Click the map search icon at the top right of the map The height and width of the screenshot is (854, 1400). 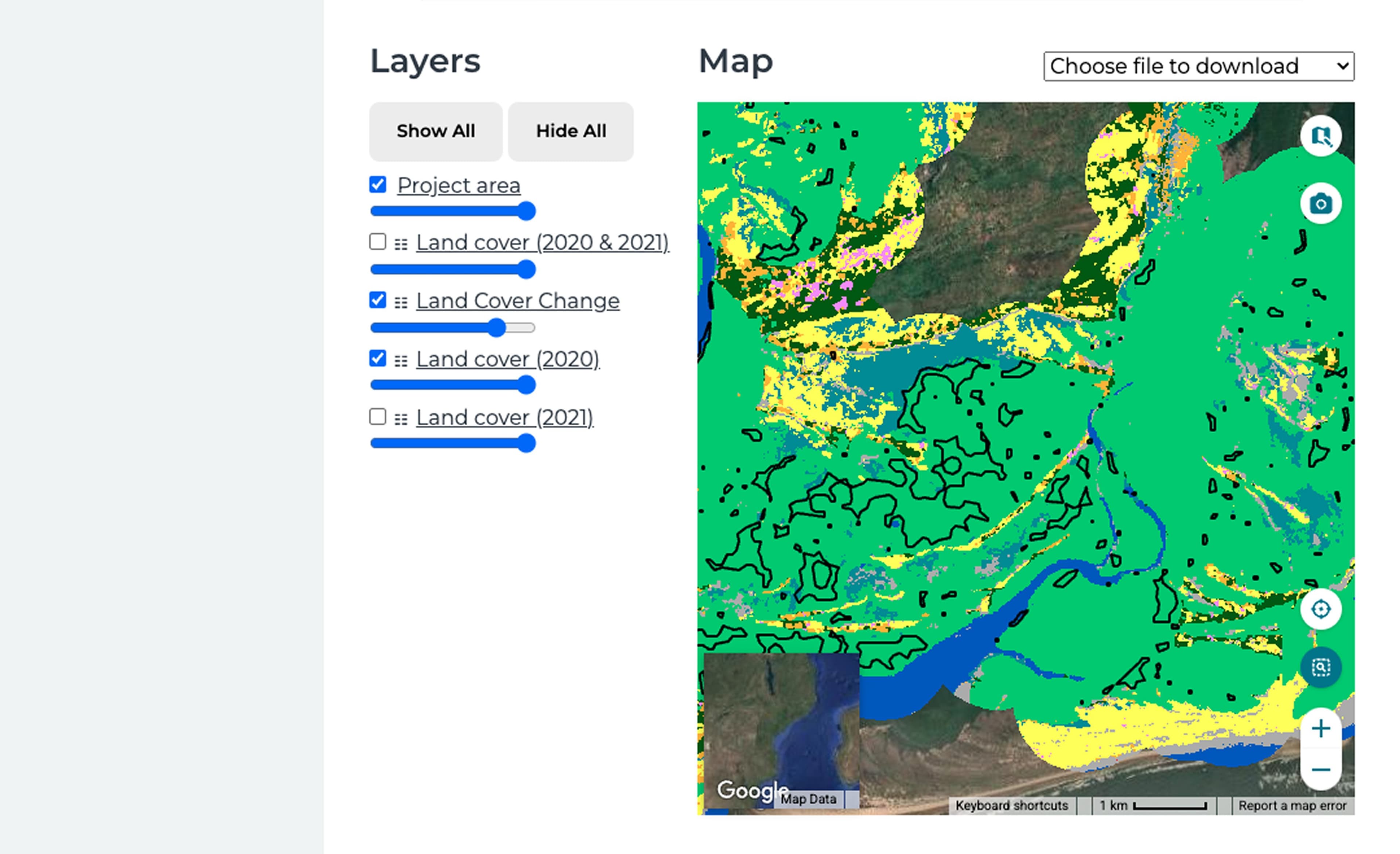click(x=1321, y=136)
